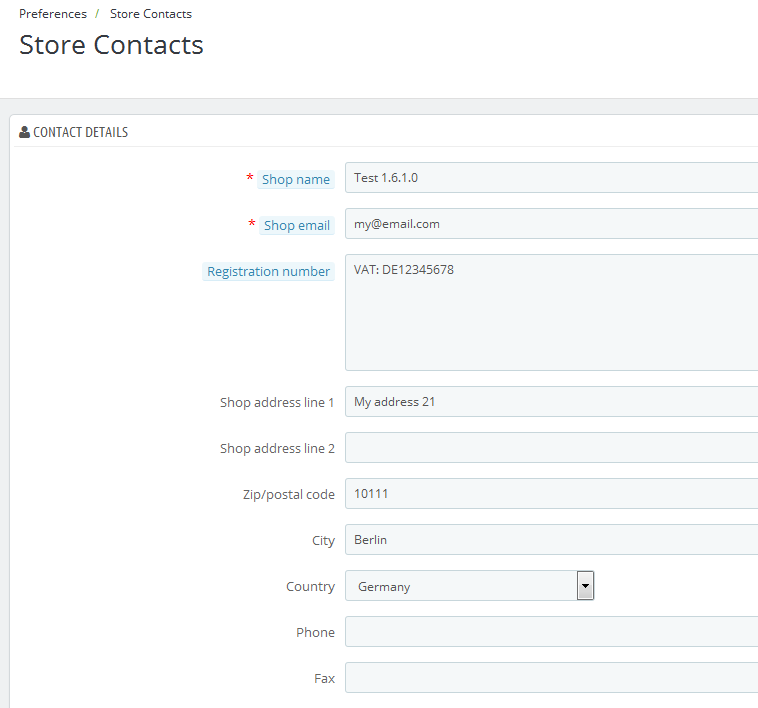Open the Country dropdown arrow
Screen dimensions: 758x708
coord(585,586)
